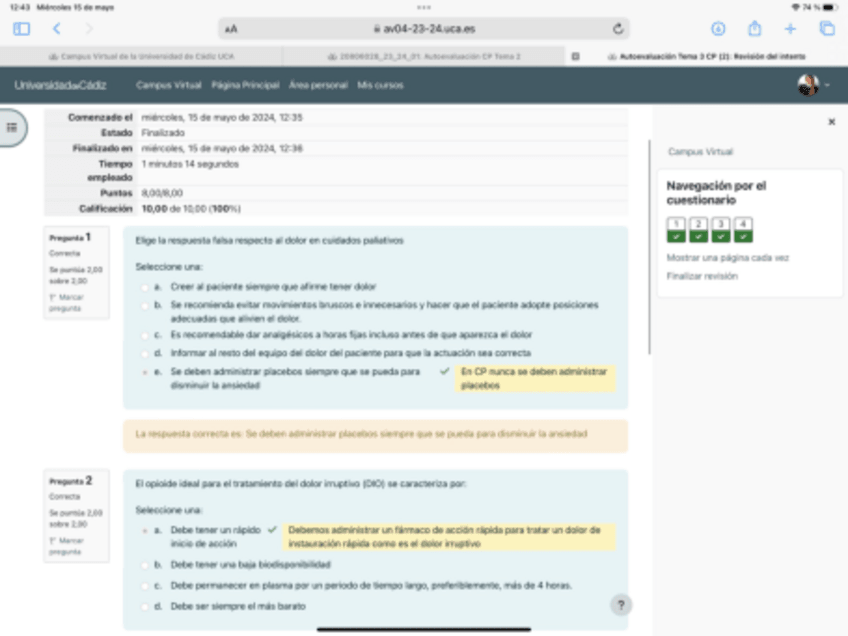848x636 pixels.
Task: Close the right-side block drawer
Action: pos(831,122)
